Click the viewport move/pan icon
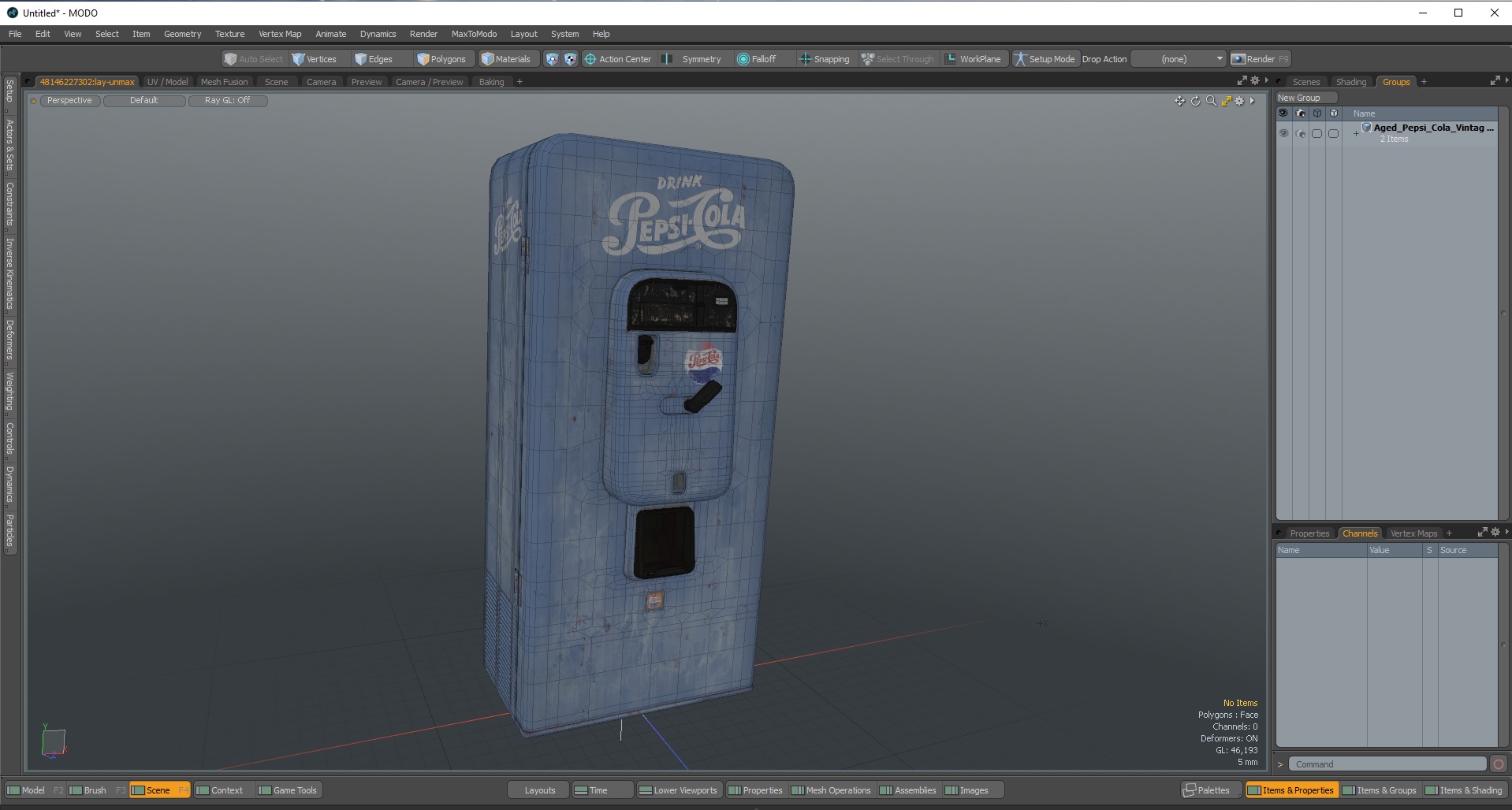The width and height of the screenshot is (1512, 810). point(1179,101)
